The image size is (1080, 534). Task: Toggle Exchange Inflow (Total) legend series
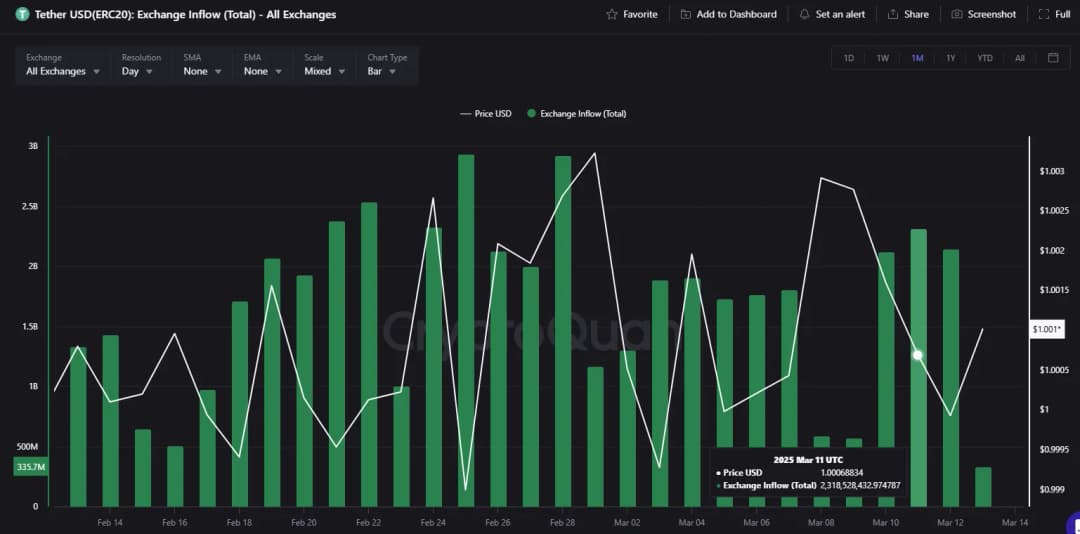point(577,114)
